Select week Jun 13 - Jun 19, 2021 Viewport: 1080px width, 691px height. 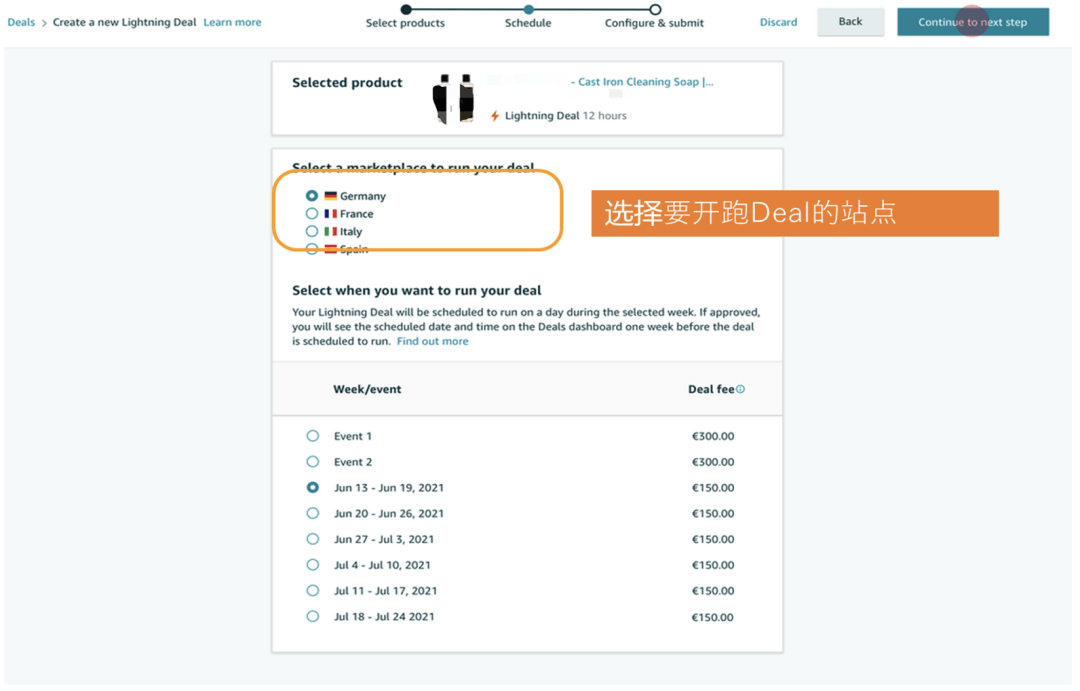313,488
